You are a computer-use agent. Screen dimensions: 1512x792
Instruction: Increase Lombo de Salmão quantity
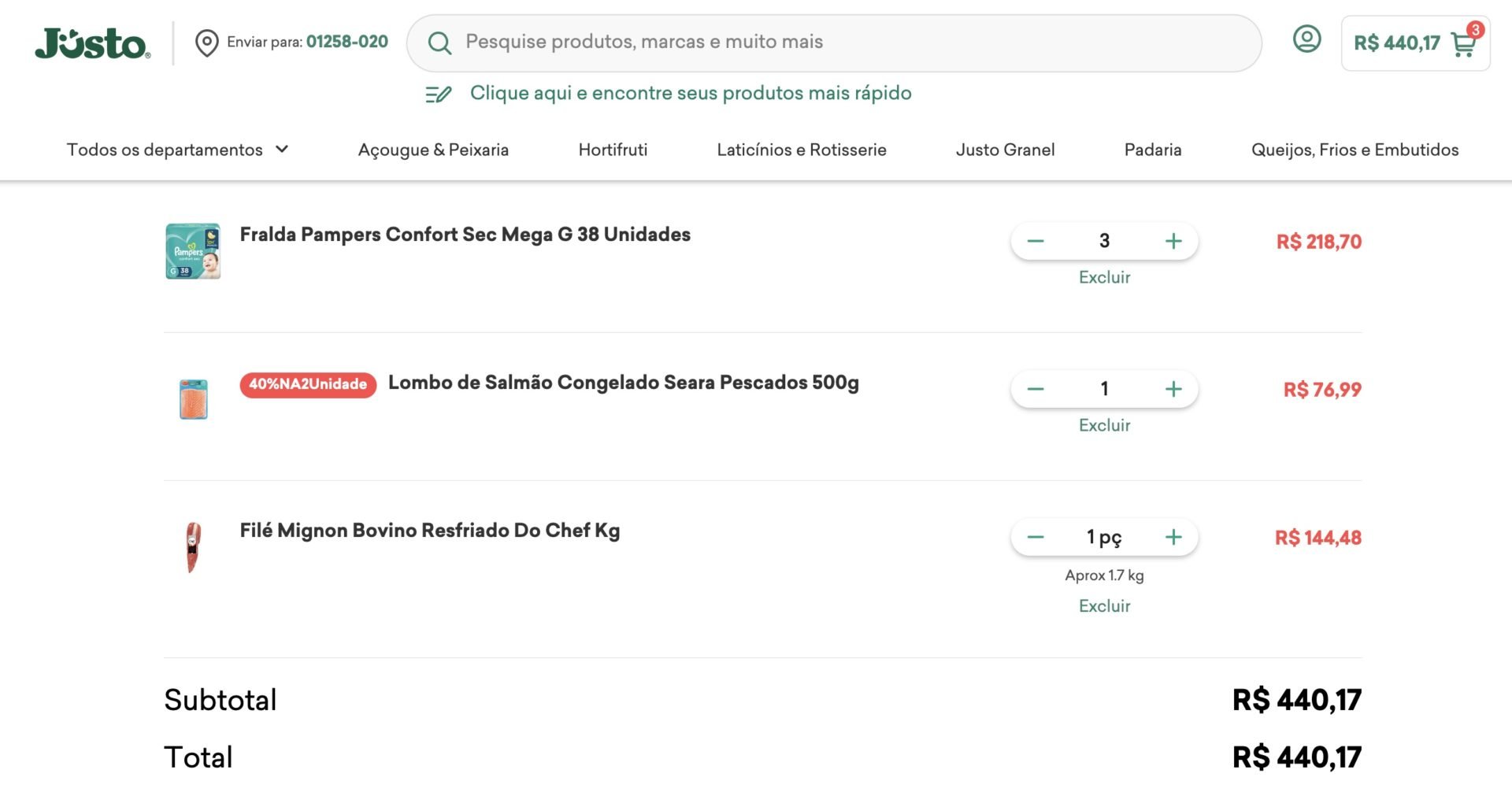(x=1173, y=389)
